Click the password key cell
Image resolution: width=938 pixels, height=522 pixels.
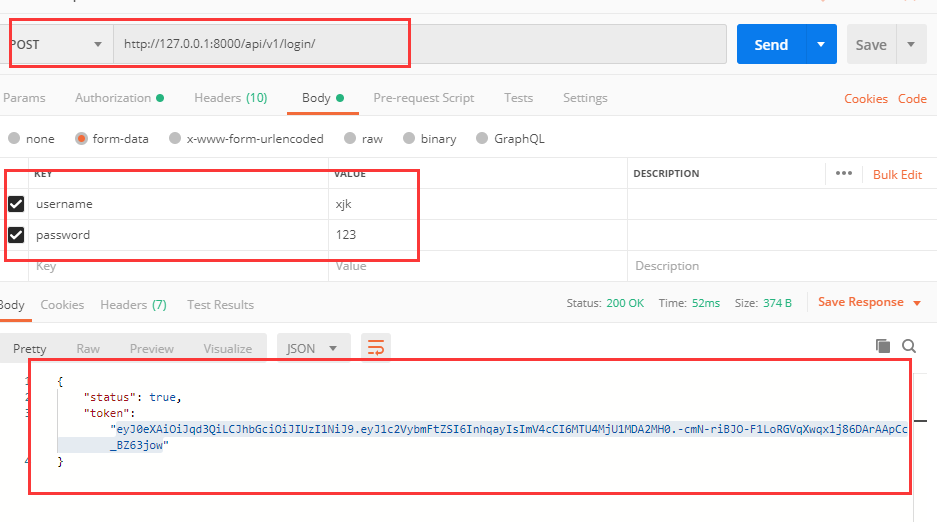pos(178,235)
